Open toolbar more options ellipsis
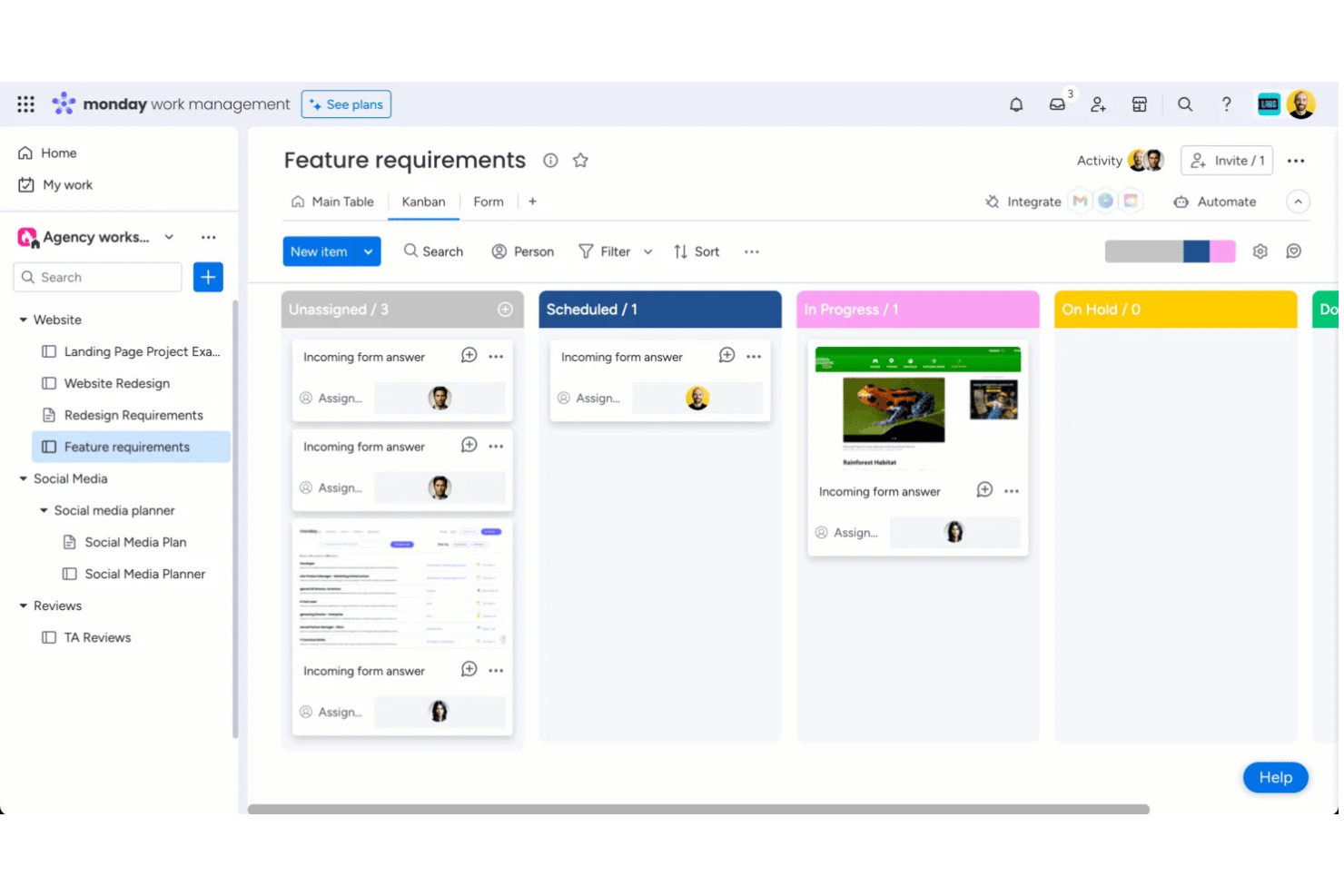Image resolution: width=1344 pixels, height=896 pixels. pos(752,251)
